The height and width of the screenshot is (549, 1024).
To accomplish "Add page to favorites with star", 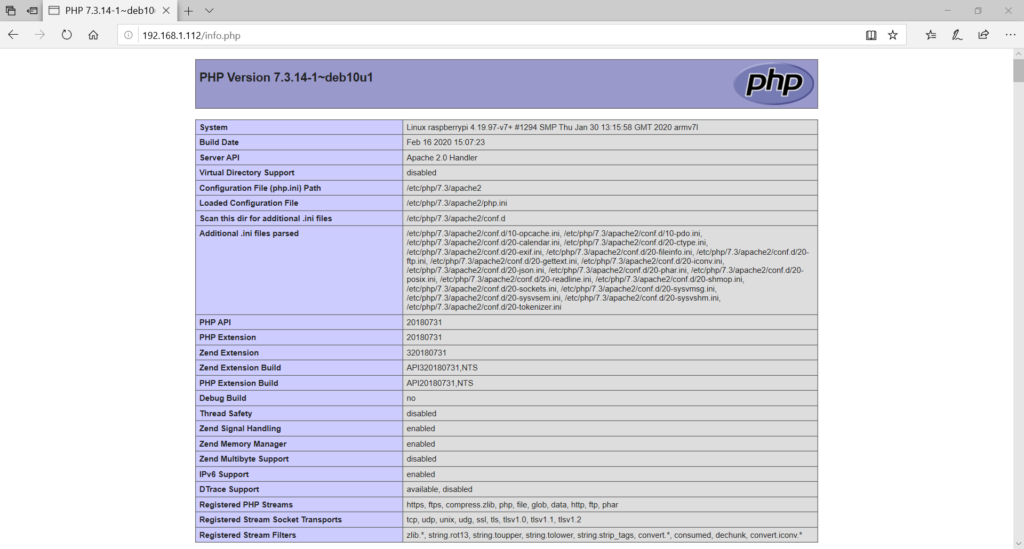I will click(892, 34).
